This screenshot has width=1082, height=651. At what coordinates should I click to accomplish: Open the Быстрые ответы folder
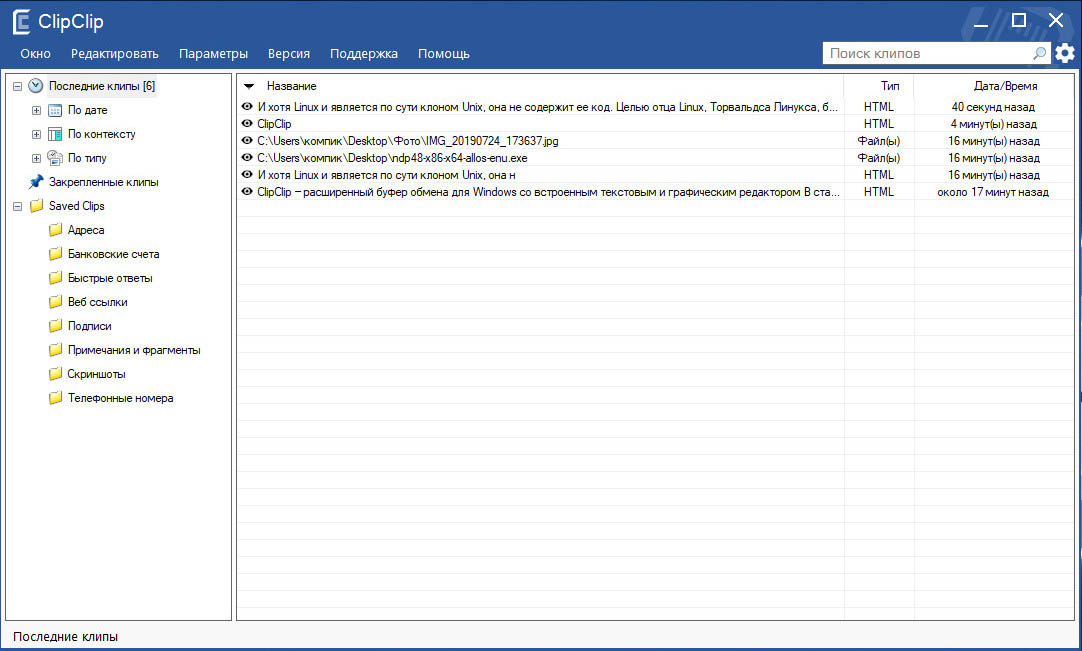[110, 278]
